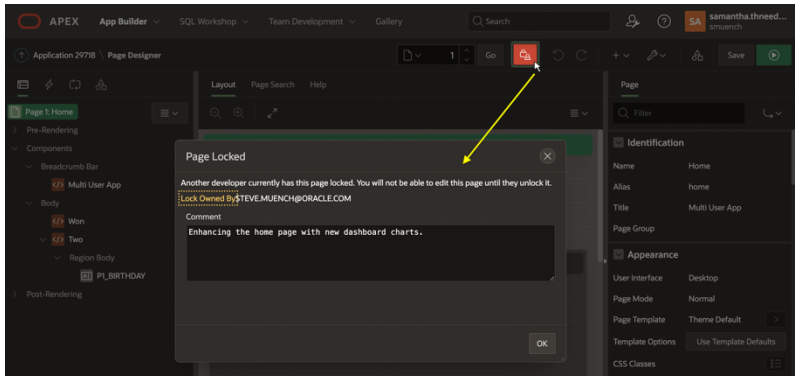Open the rendering tree options menu
801x381 pixels.
[x=170, y=113]
